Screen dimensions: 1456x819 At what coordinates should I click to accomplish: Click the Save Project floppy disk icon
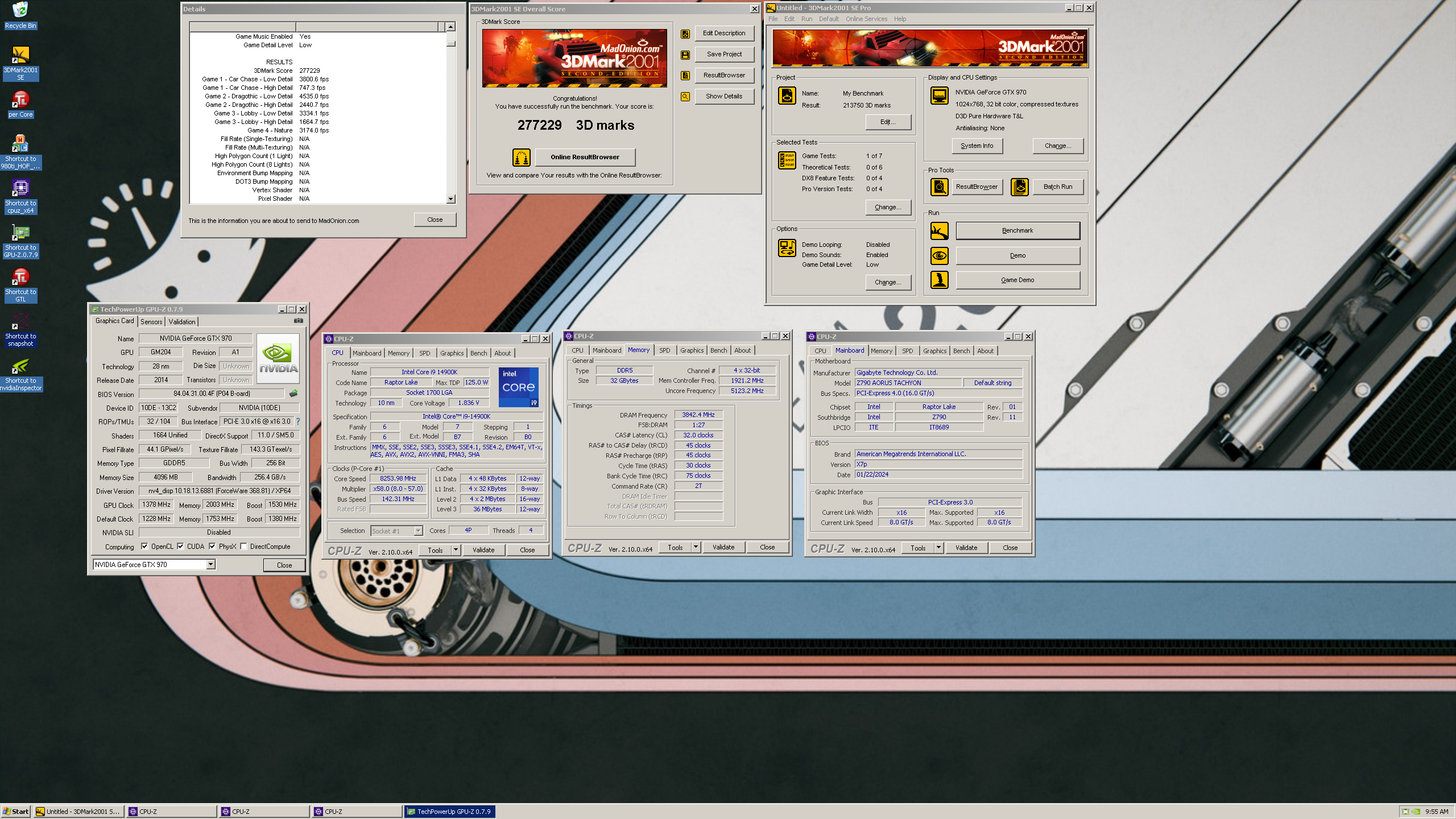(685, 55)
